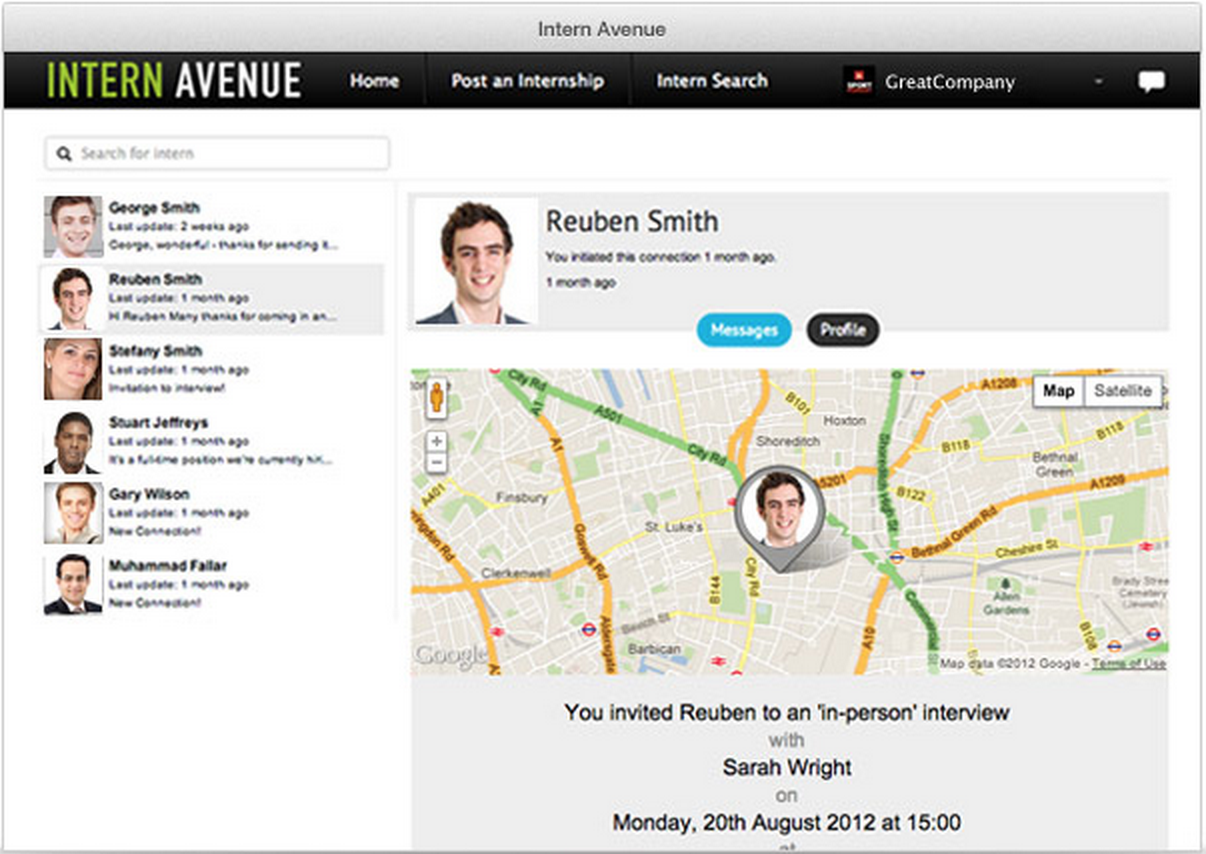Image resolution: width=1206 pixels, height=854 pixels.
Task: Click the Search for intern field
Action: 217,153
